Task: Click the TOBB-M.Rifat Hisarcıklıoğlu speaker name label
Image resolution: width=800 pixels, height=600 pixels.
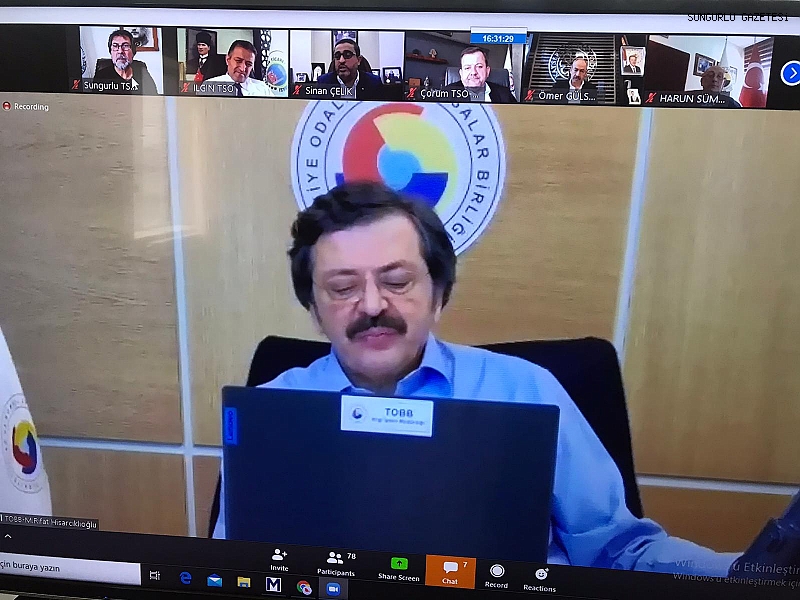Action: tap(49, 521)
